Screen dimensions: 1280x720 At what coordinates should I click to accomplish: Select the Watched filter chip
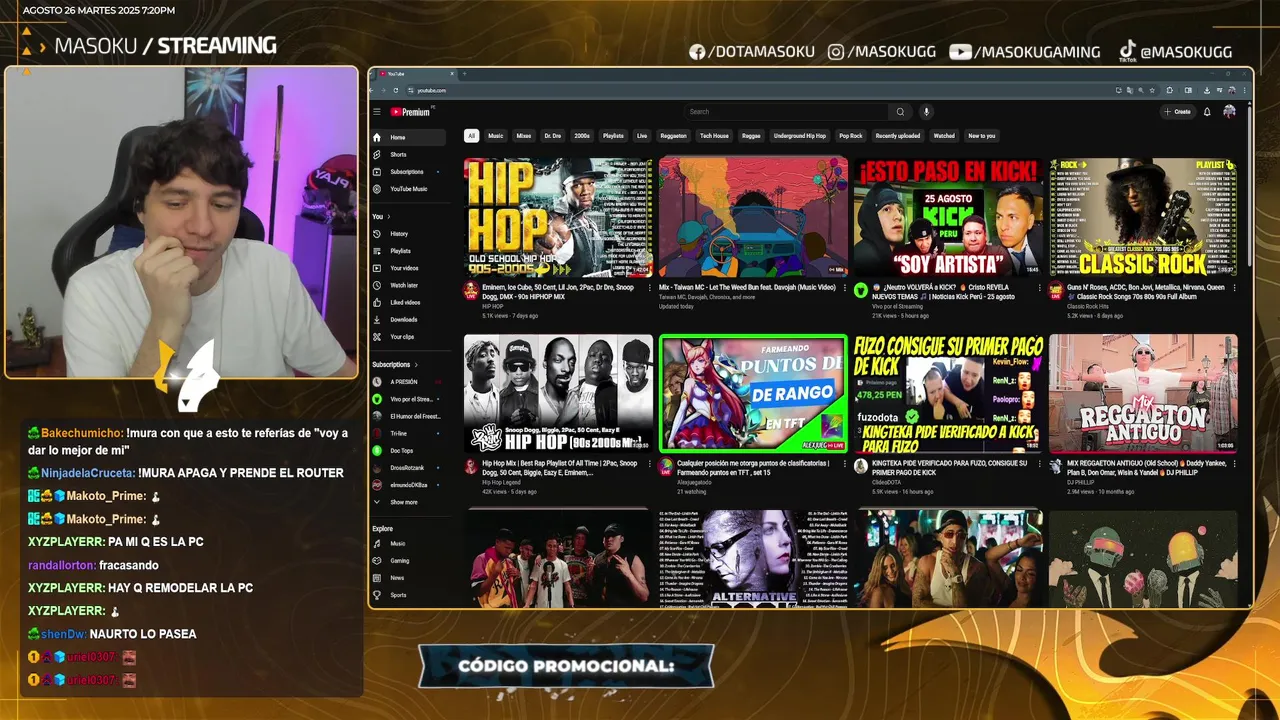[x=944, y=136]
